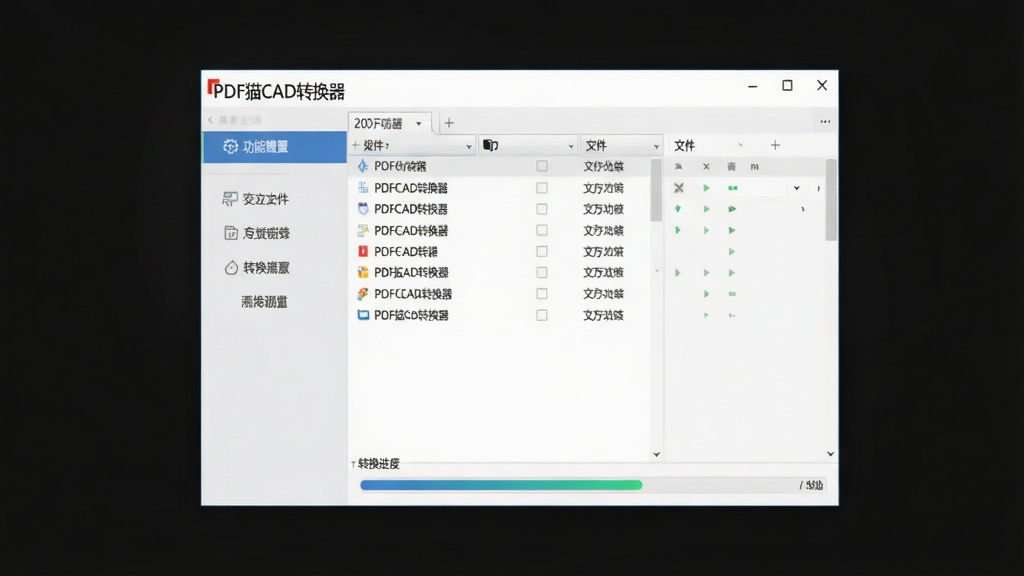Add a new tab with the plus button
1024x576 pixels.
point(449,123)
